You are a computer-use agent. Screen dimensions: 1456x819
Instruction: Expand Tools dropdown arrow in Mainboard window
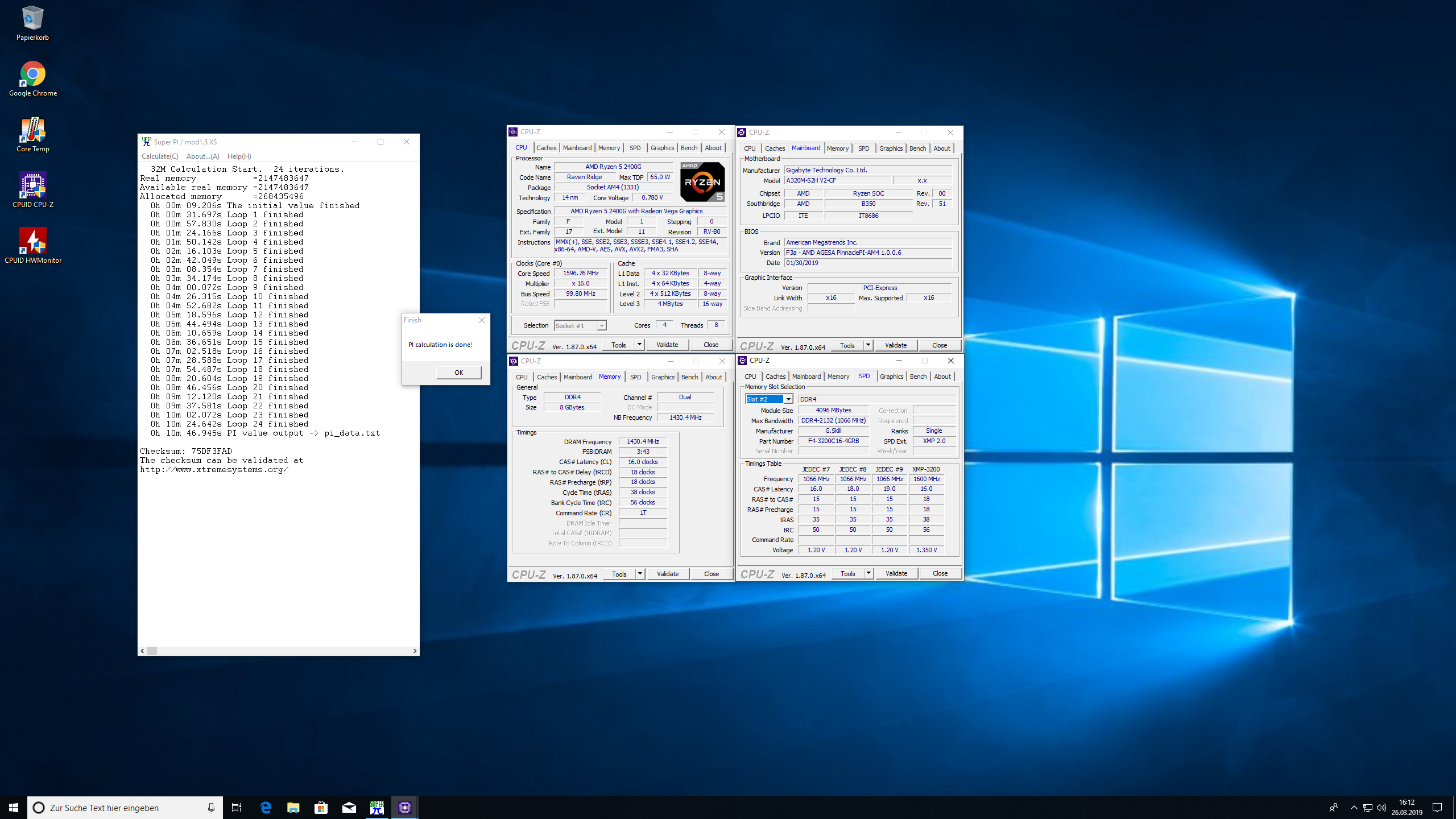[868, 345]
